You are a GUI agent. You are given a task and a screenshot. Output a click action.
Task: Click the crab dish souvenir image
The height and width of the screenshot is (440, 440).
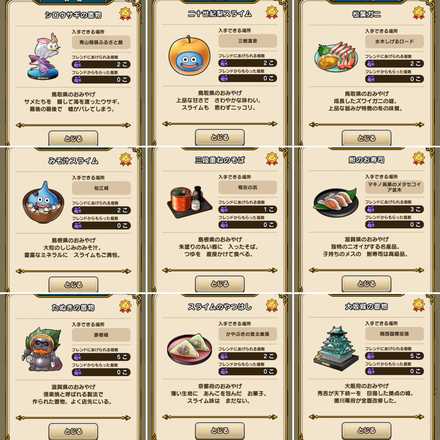coord(336,57)
